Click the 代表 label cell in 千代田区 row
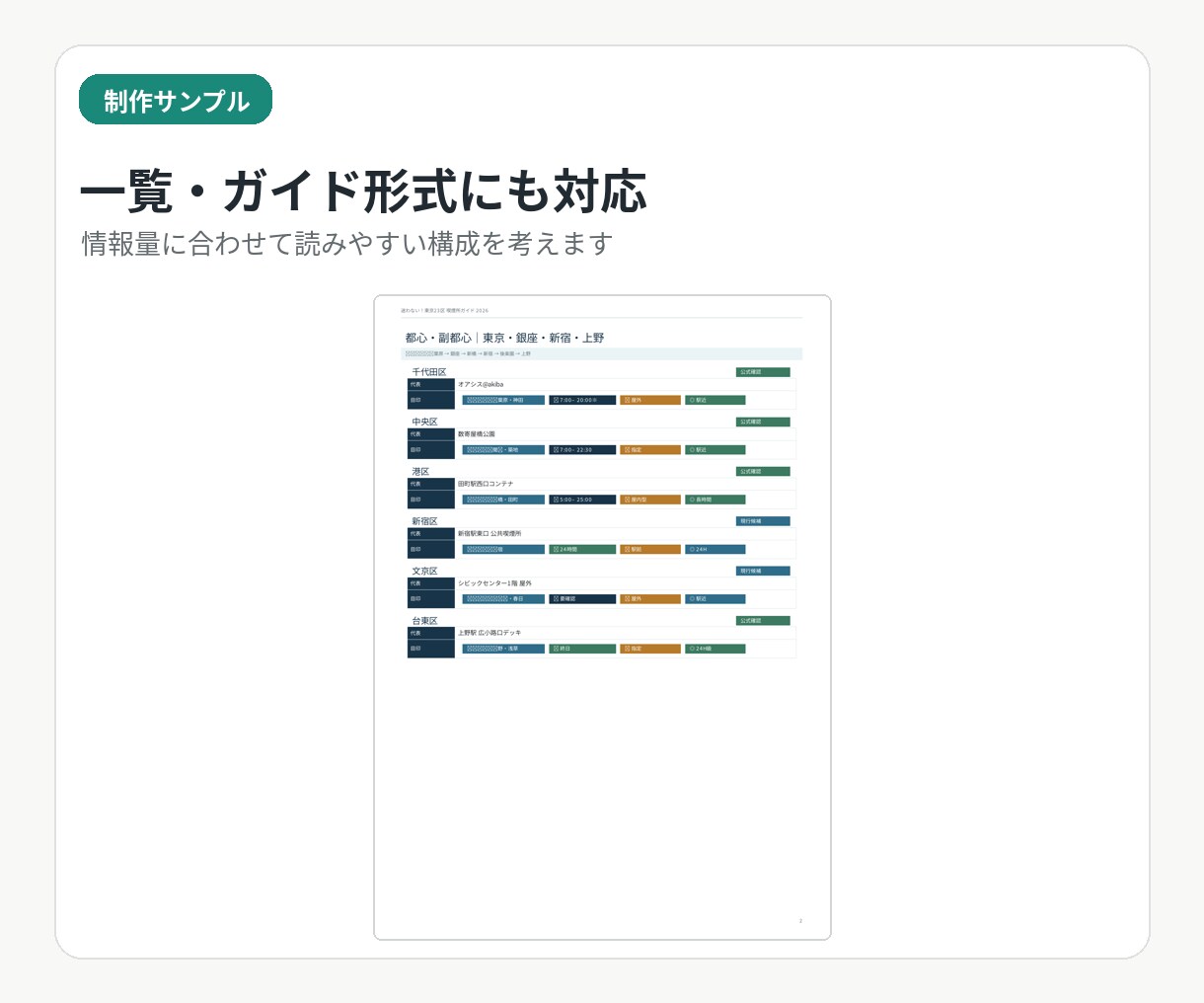This screenshot has width=1204, height=1003. (x=431, y=384)
